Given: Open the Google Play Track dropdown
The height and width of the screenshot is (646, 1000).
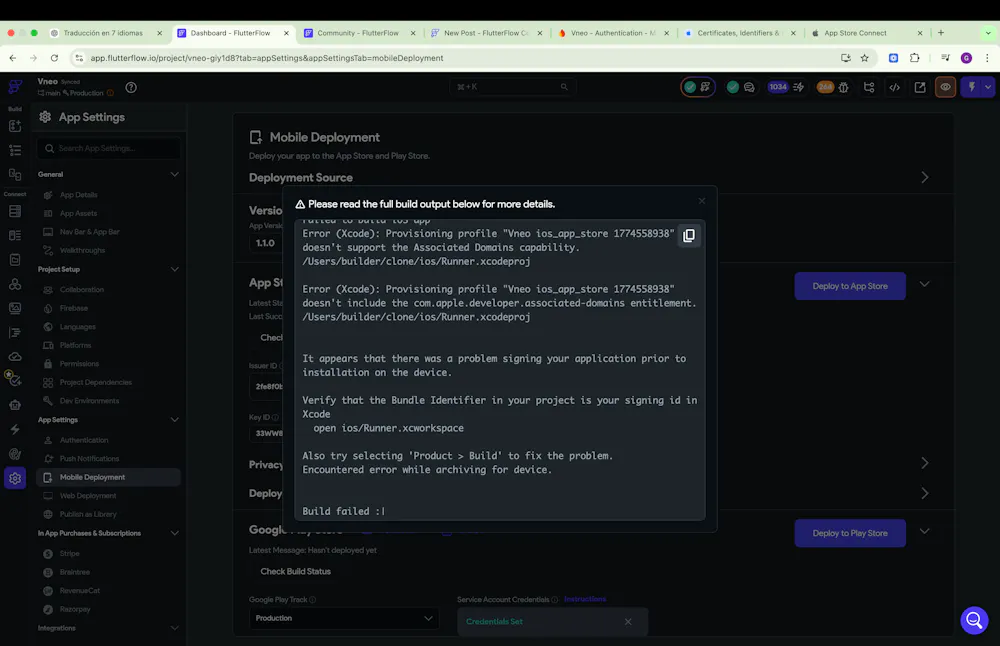Looking at the screenshot, I should tap(344, 618).
